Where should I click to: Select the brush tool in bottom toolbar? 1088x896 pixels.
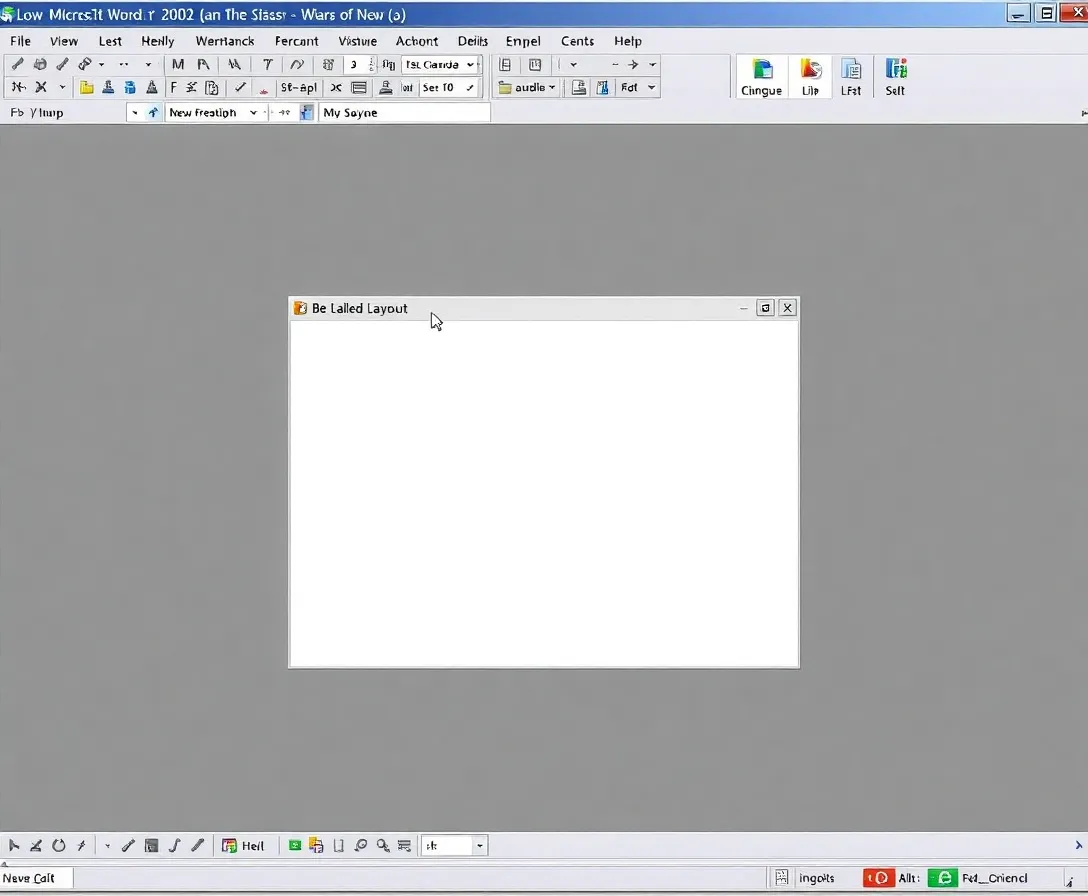point(128,845)
